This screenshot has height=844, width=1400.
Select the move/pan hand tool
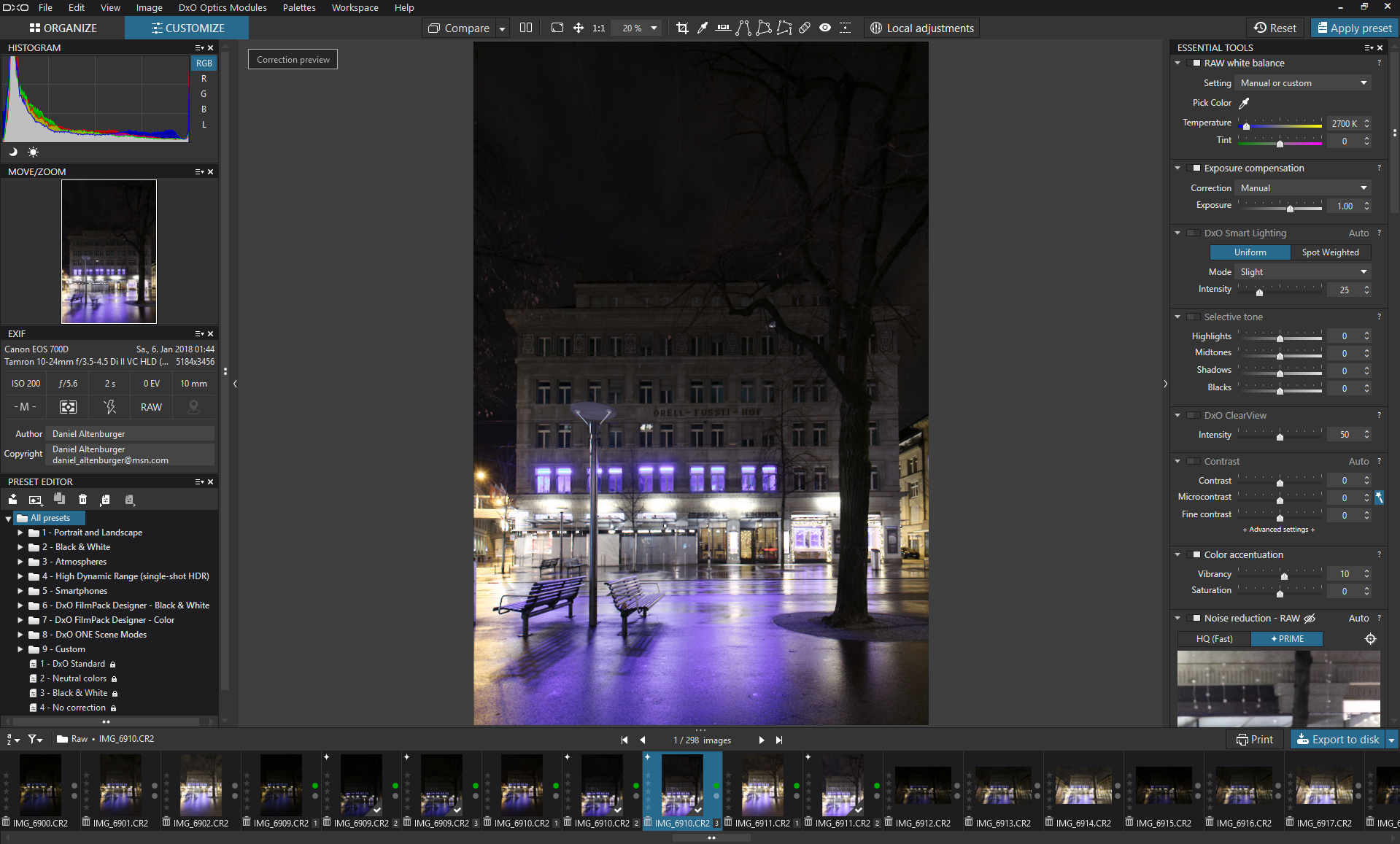point(578,28)
